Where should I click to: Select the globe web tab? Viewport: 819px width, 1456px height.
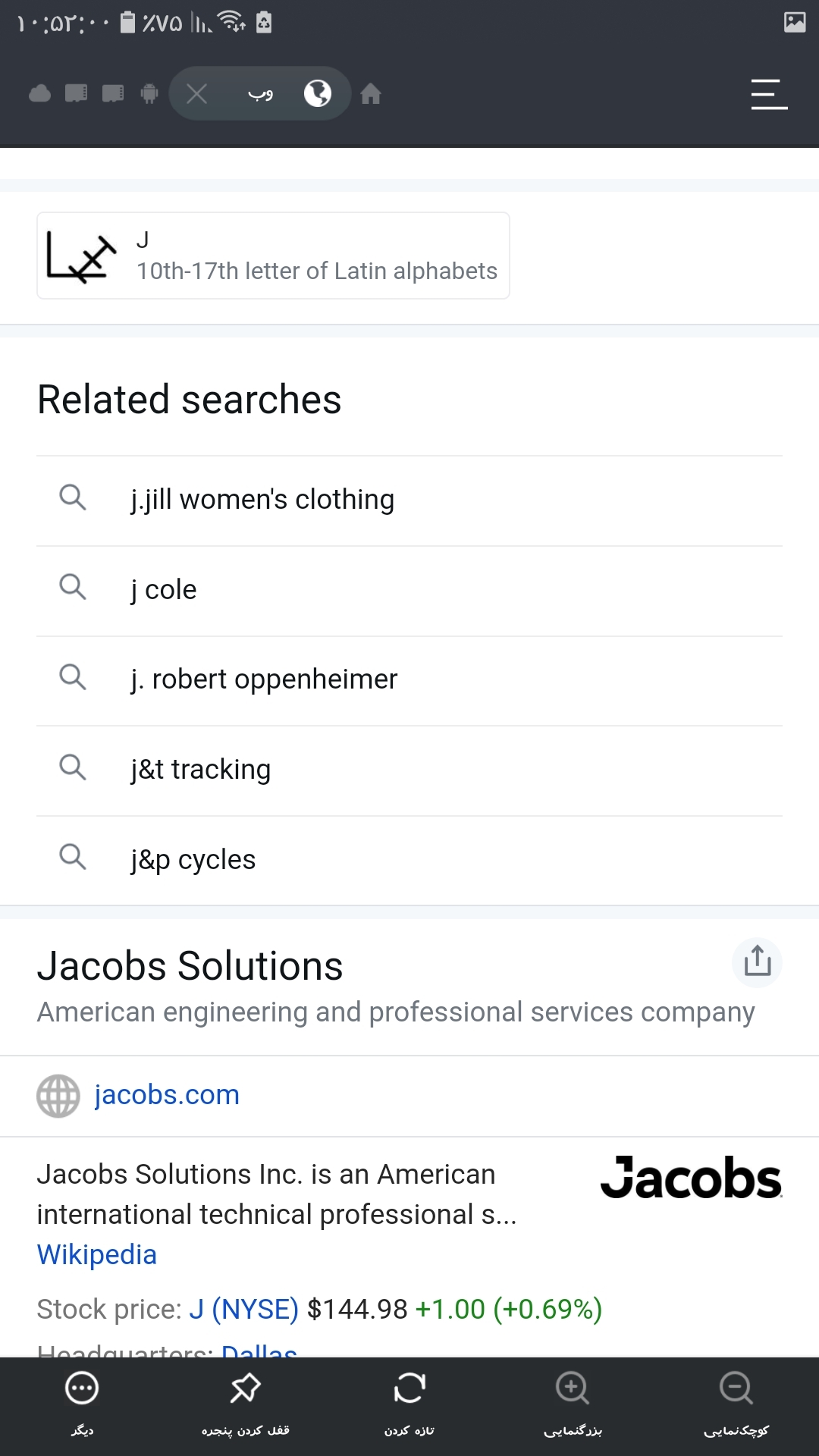(x=317, y=94)
